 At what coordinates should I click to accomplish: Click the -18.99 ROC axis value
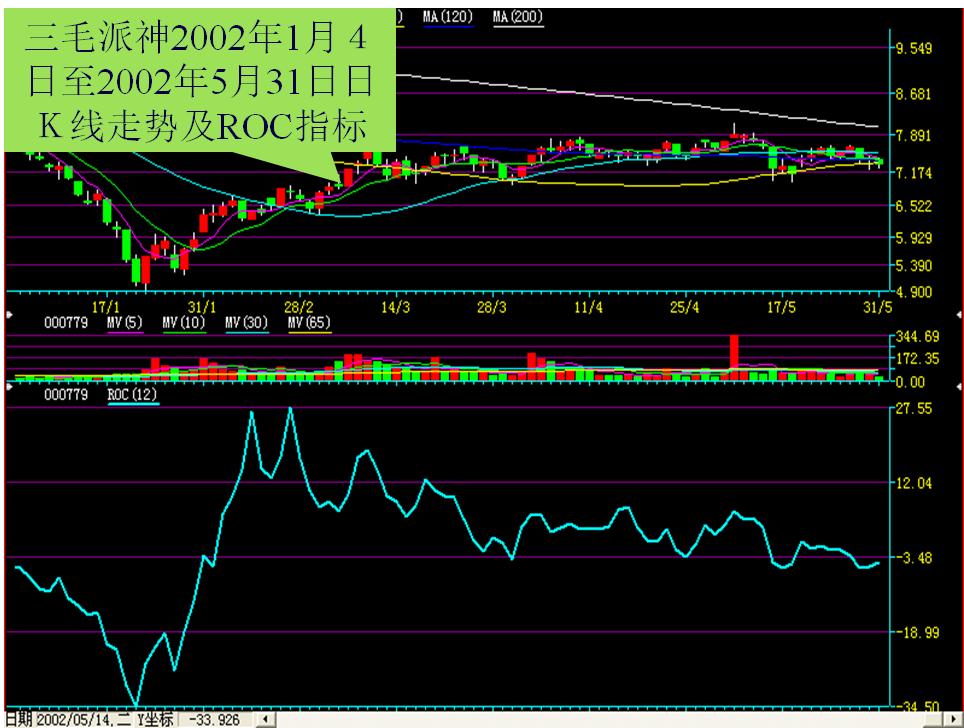[916, 633]
